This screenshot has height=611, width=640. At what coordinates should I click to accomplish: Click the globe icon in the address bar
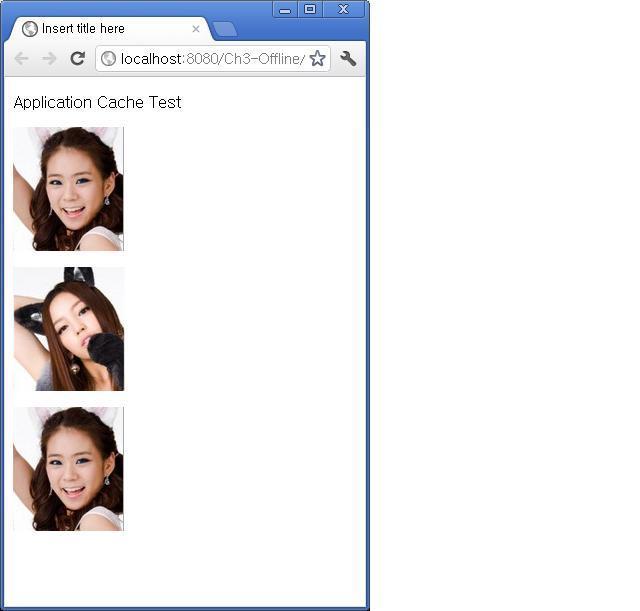point(108,59)
